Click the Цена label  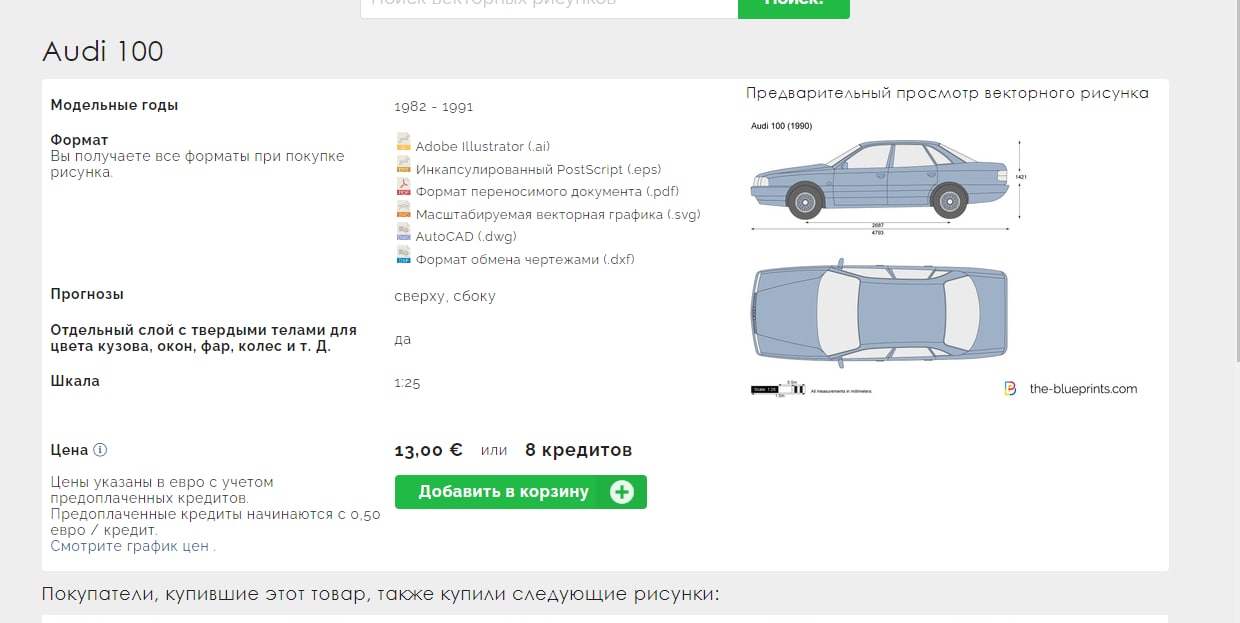coord(70,450)
